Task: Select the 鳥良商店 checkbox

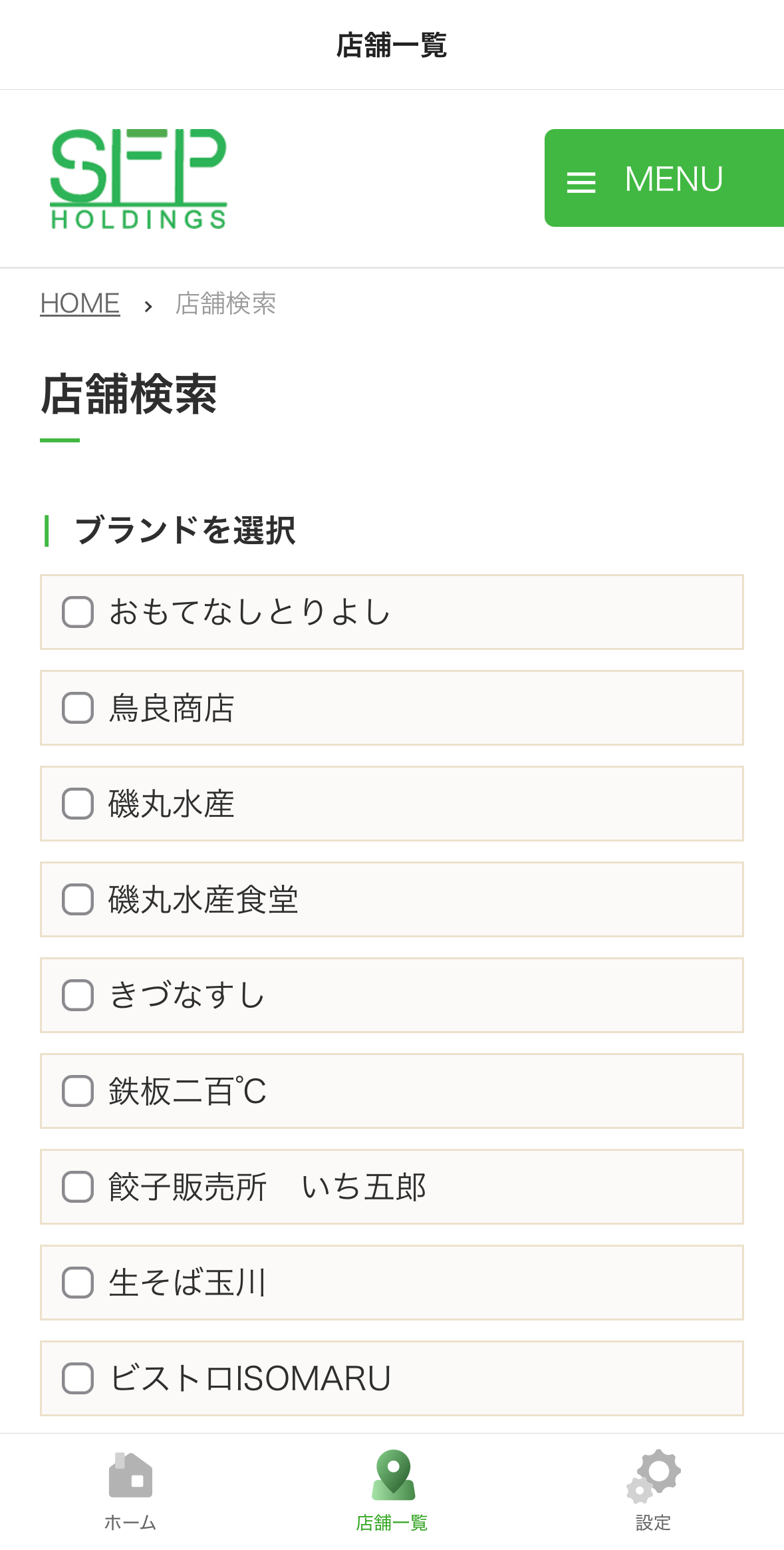Action: [x=78, y=708]
